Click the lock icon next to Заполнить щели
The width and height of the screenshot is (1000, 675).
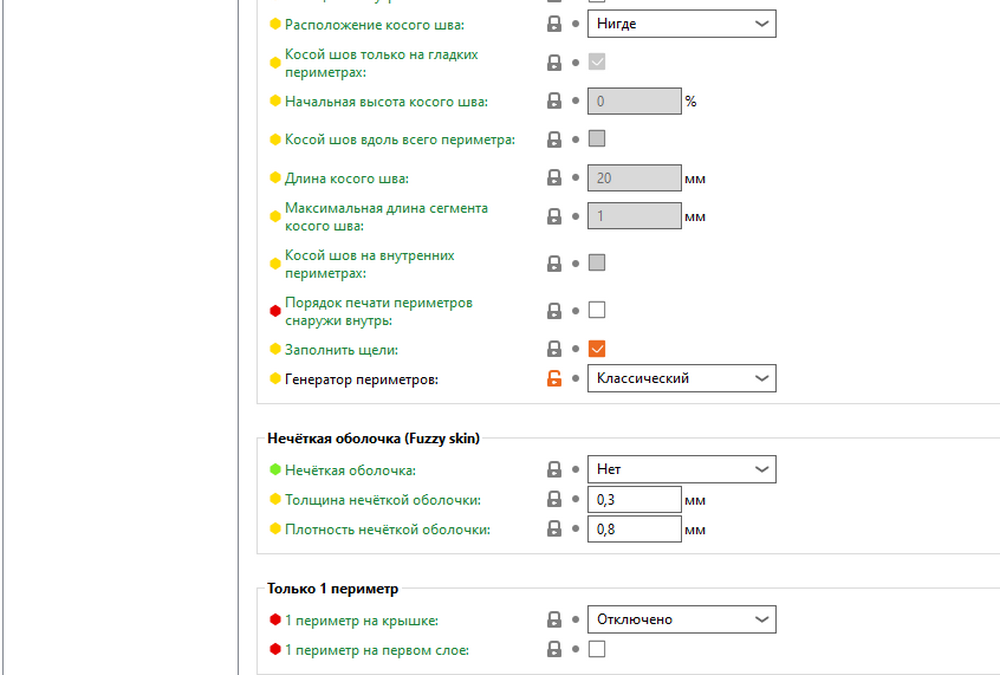point(554,349)
